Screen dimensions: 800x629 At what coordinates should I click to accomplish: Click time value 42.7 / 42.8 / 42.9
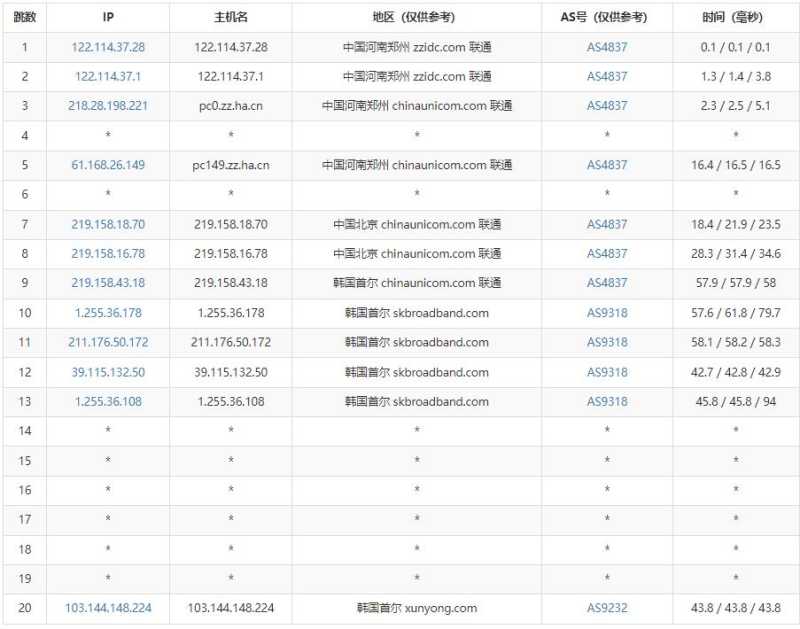point(736,372)
